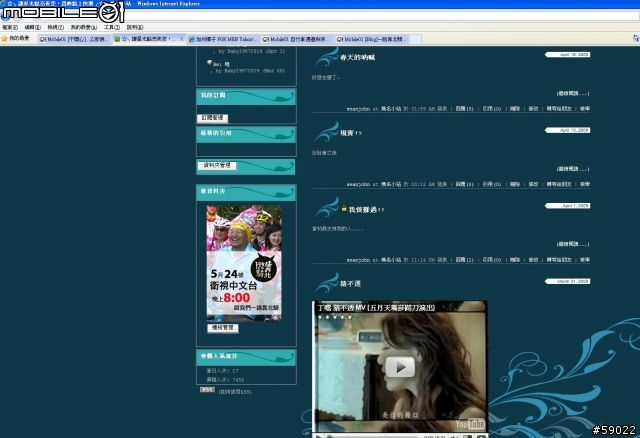Open the 說明(H) menu
The image size is (640, 438).
pos(135,27)
